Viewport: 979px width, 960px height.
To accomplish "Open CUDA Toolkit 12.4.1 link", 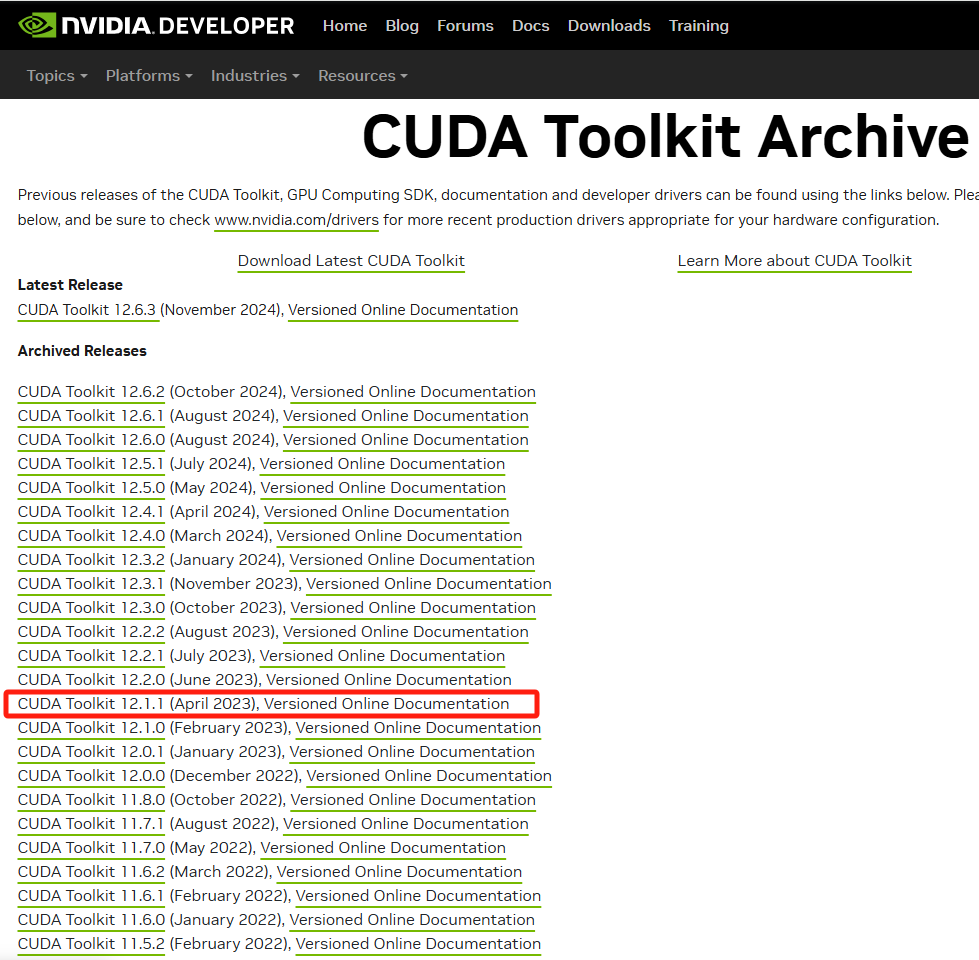I will click(x=91, y=512).
